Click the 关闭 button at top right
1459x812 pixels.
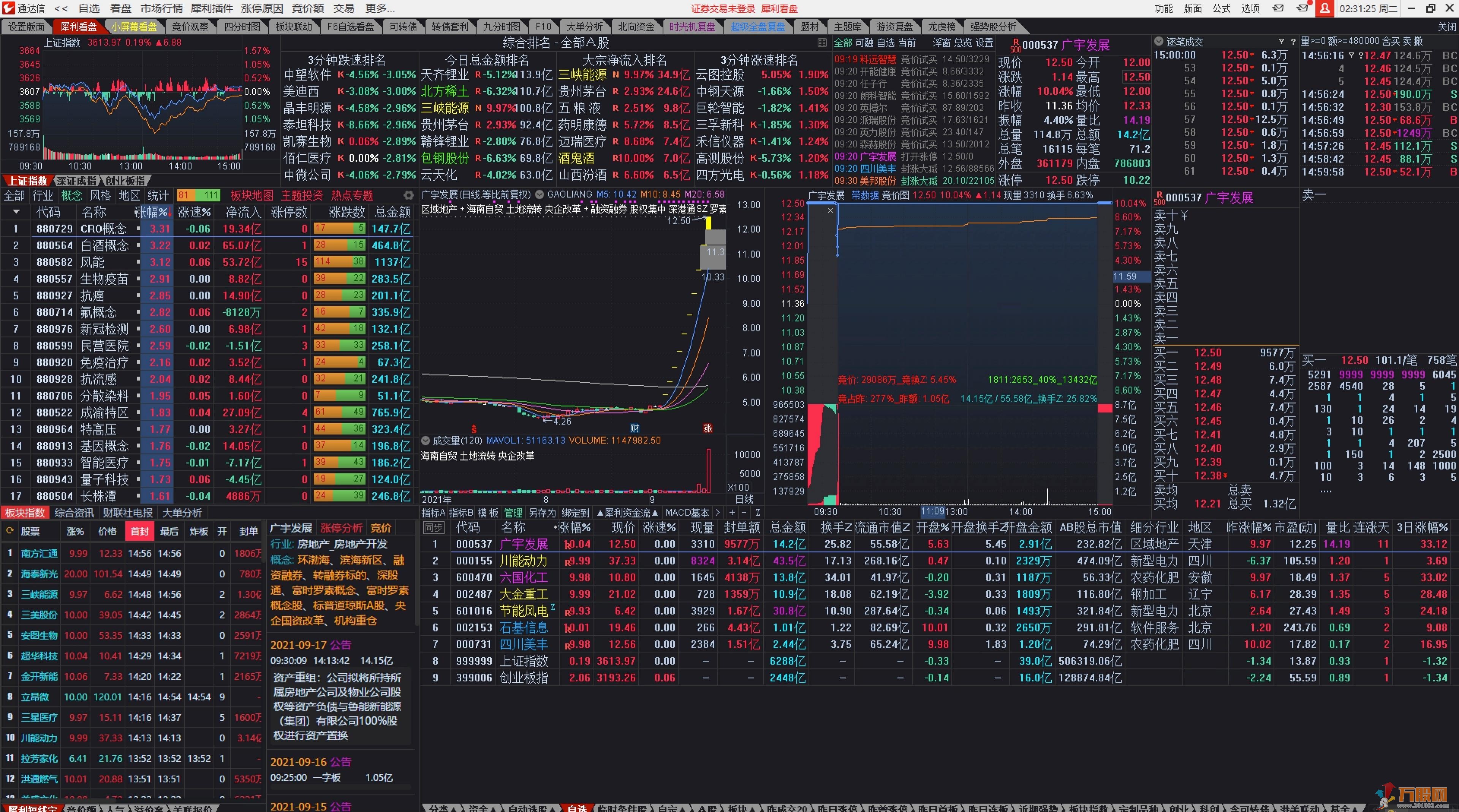click(x=1446, y=27)
